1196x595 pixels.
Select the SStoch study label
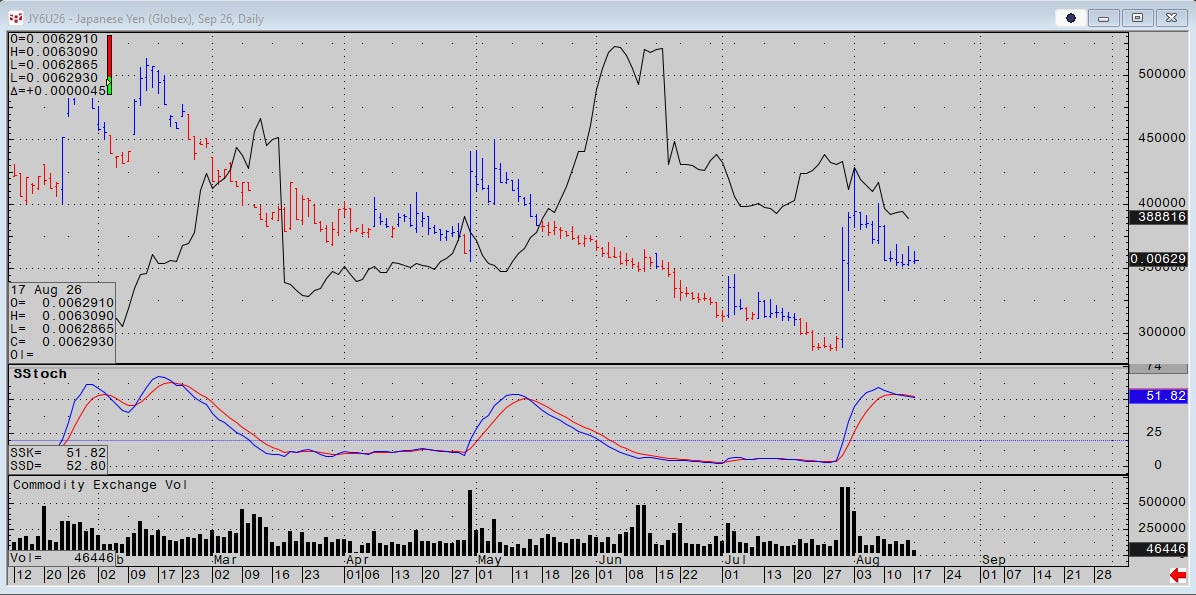tap(40, 374)
